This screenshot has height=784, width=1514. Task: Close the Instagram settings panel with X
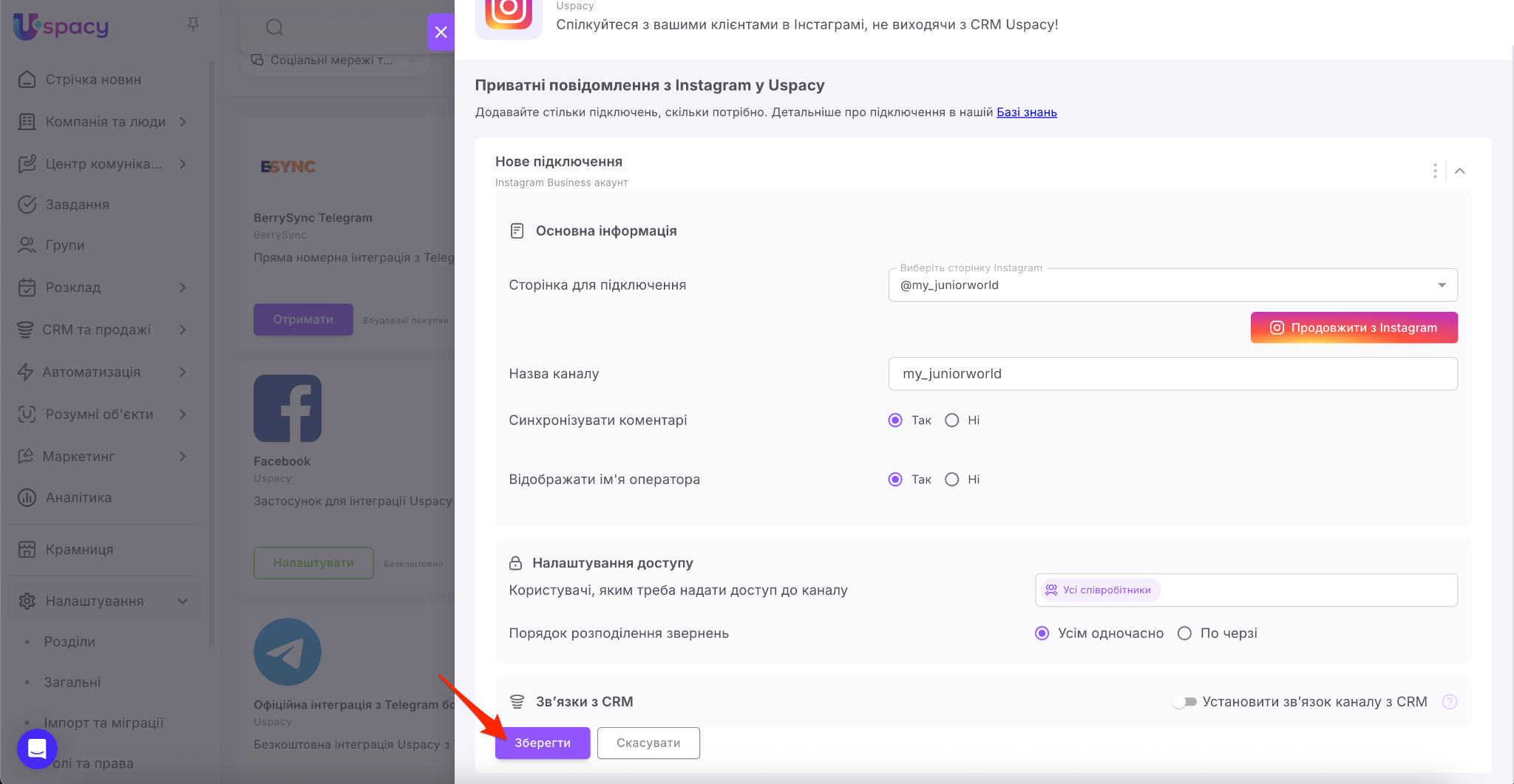click(x=441, y=32)
